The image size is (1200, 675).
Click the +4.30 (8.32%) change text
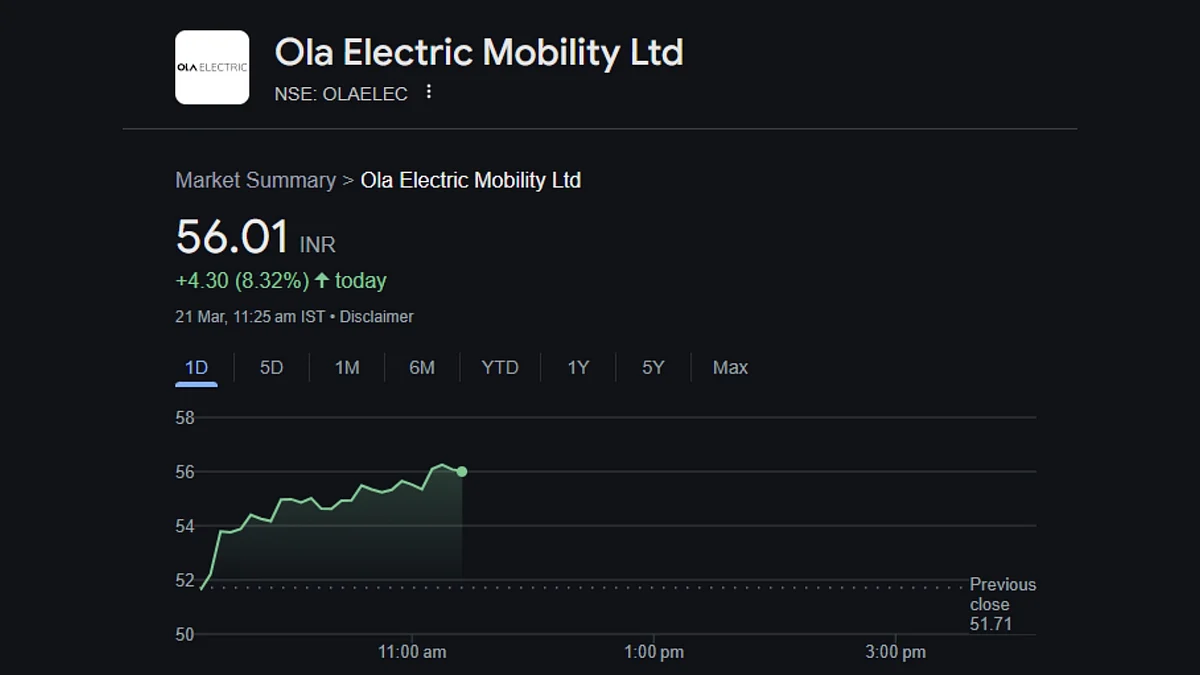[x=242, y=281]
